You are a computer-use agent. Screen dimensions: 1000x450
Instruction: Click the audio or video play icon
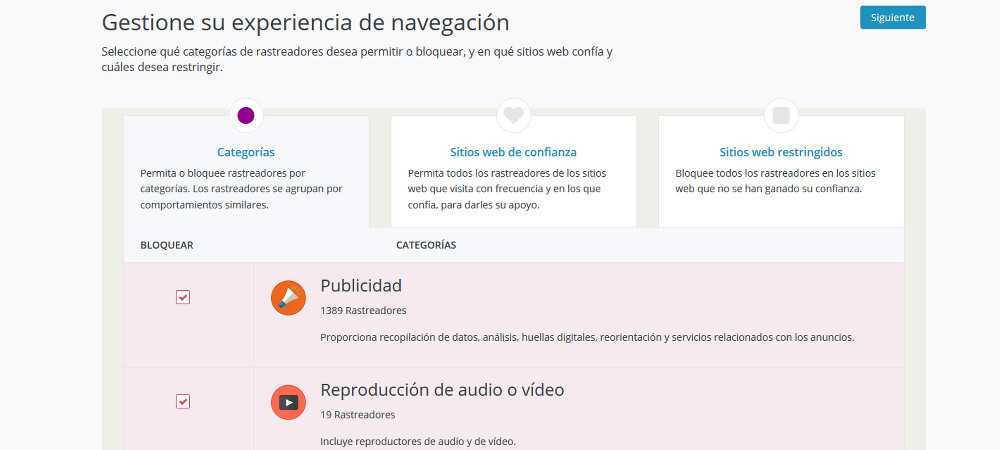(288, 402)
